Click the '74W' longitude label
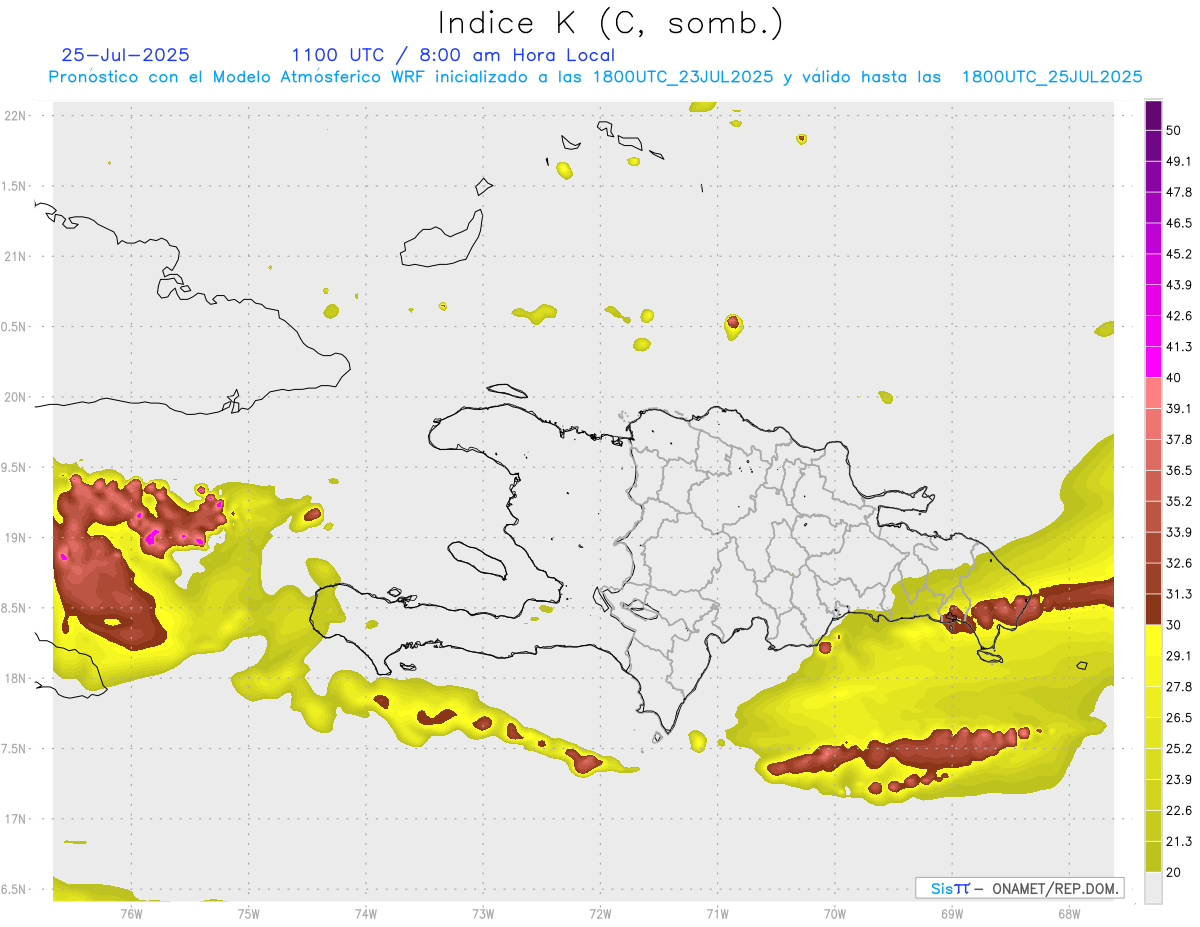1200x927 pixels. coord(366,914)
